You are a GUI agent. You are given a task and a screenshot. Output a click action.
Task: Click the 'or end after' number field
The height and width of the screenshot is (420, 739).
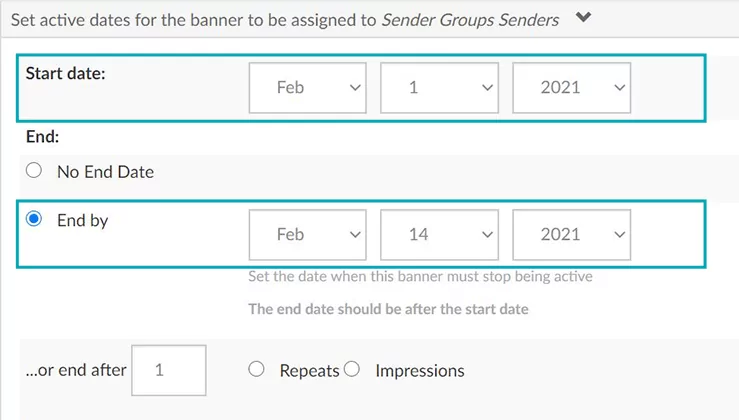(168, 370)
